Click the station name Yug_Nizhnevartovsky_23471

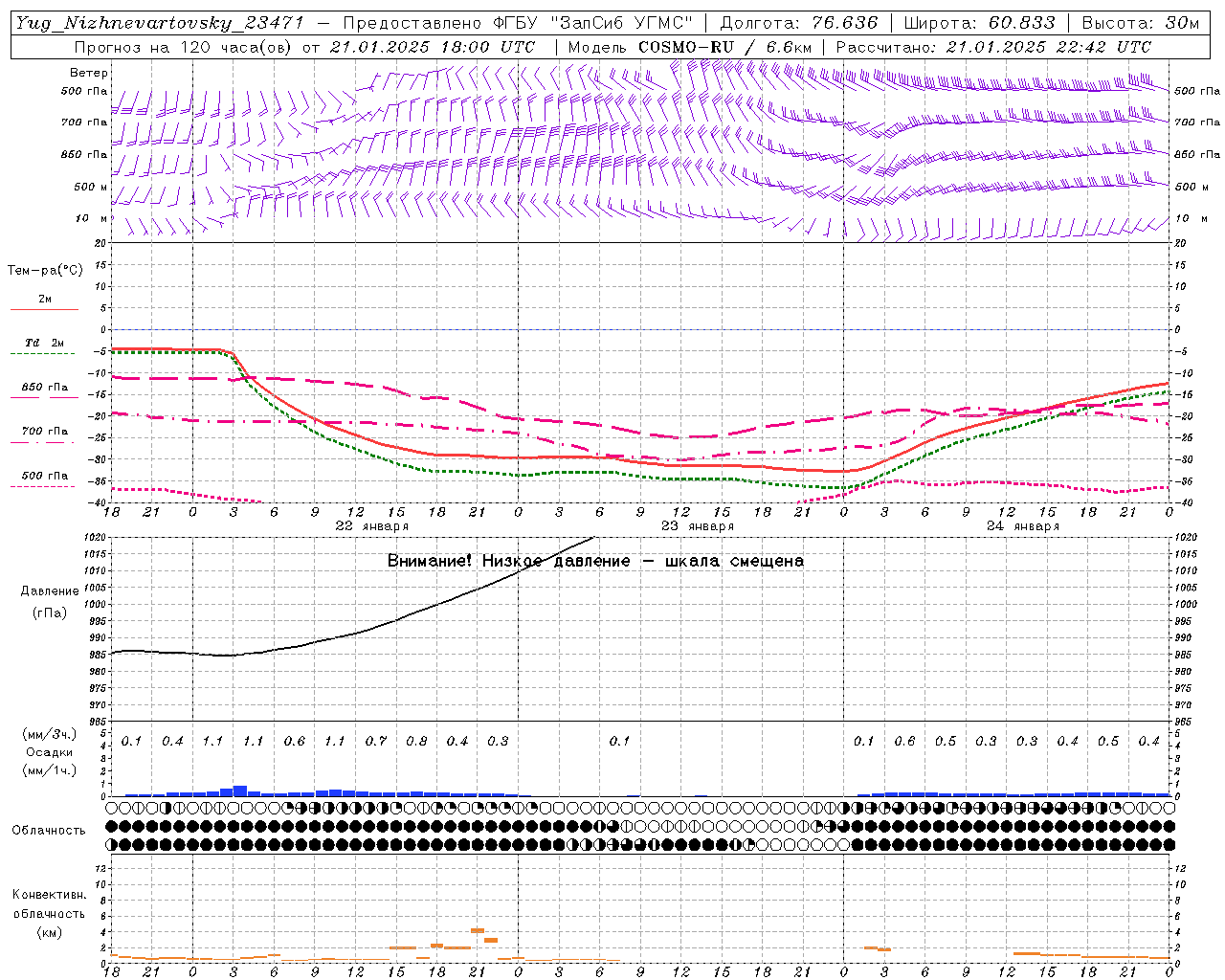click(159, 23)
